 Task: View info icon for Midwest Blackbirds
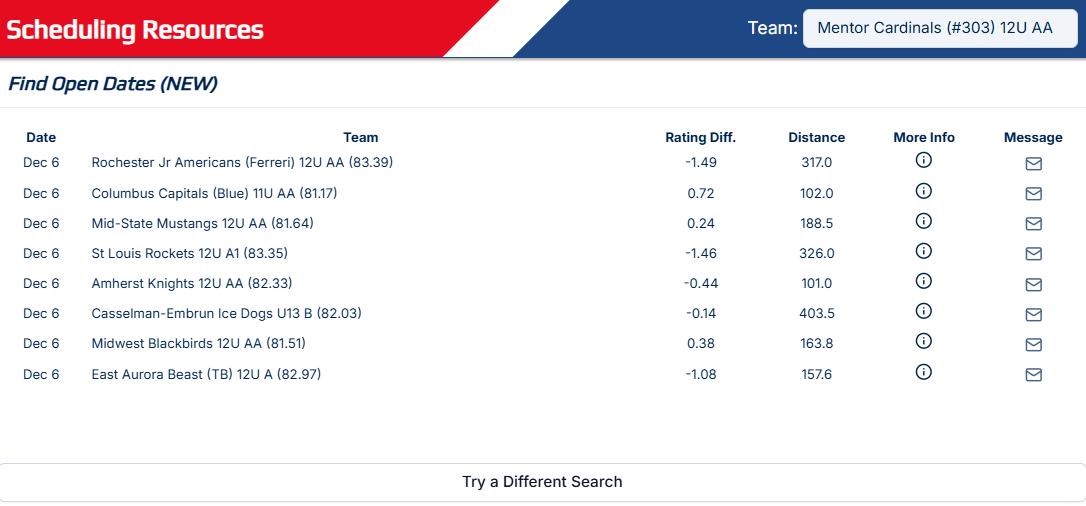click(923, 341)
